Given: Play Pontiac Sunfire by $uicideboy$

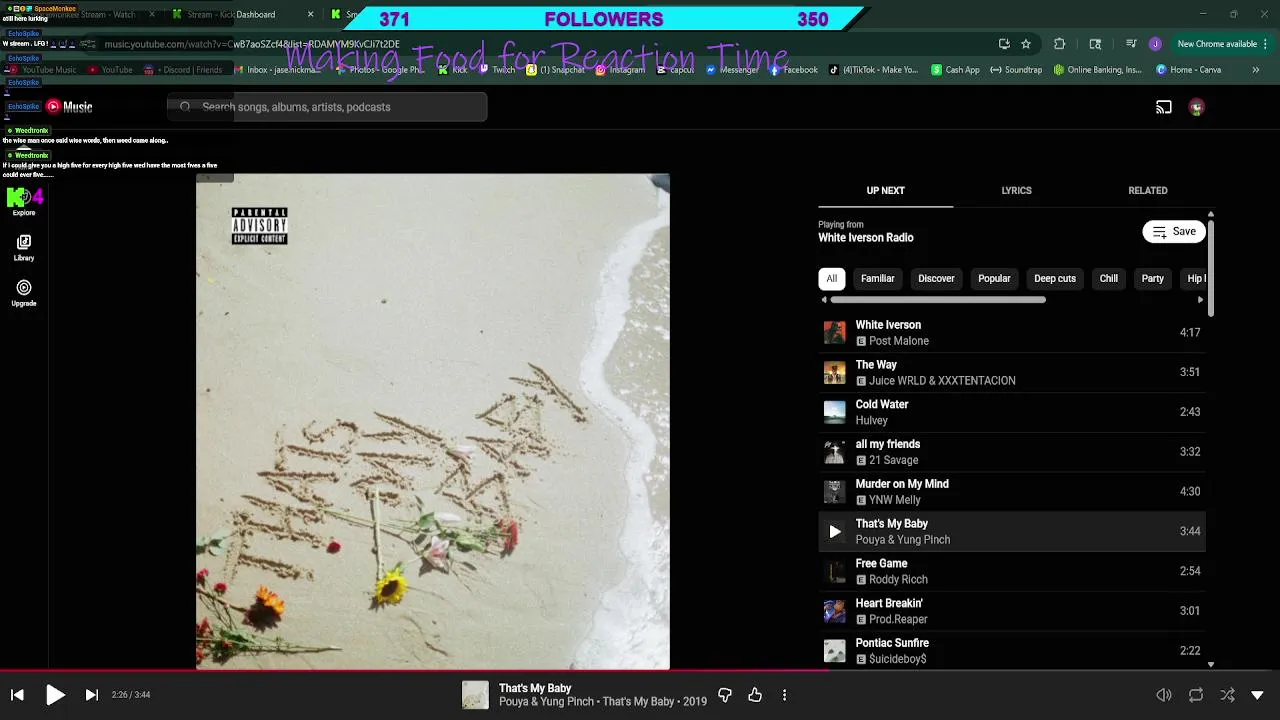Looking at the screenshot, I should (x=1012, y=651).
